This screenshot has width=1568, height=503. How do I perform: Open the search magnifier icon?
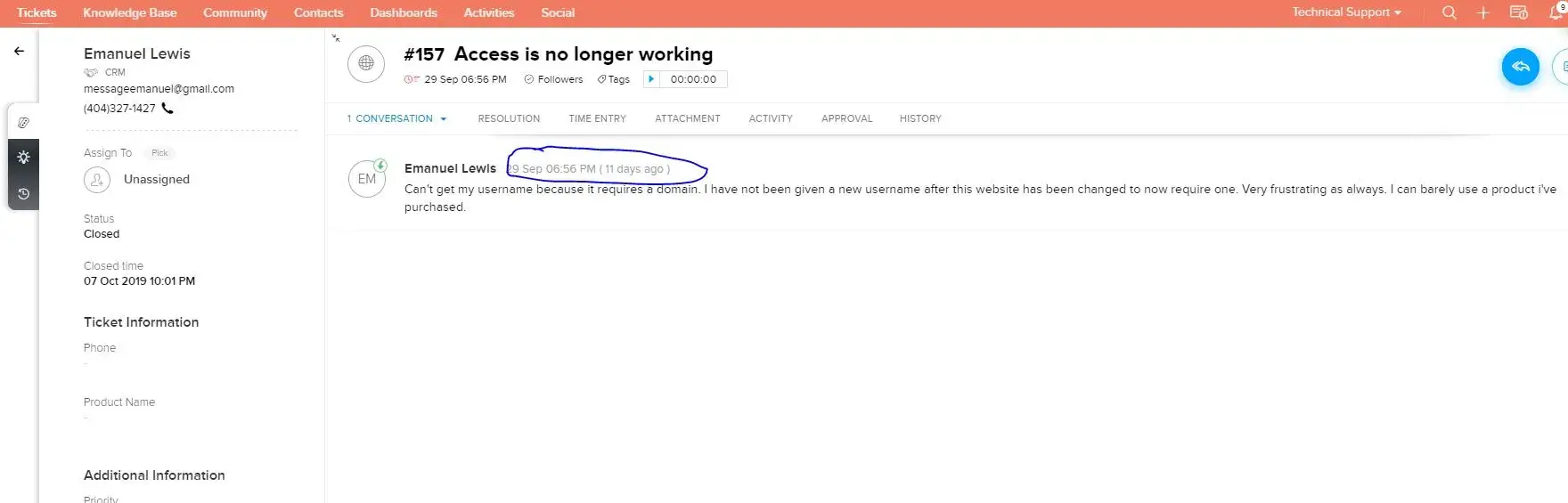(x=1450, y=12)
